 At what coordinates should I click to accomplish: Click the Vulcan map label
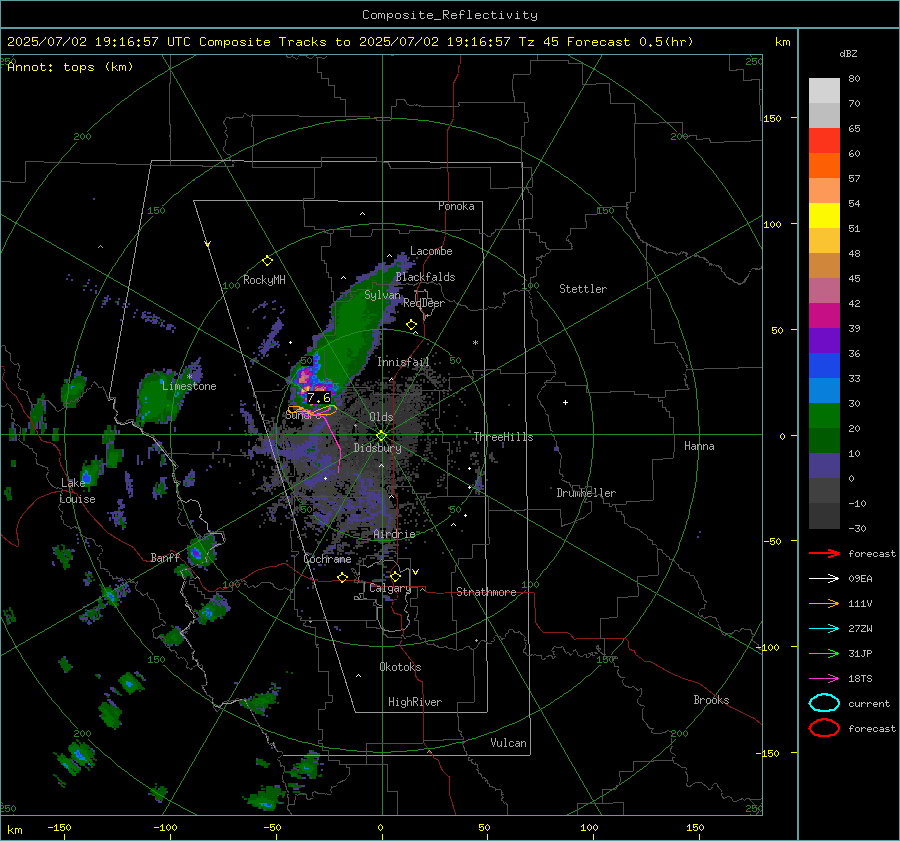(509, 743)
